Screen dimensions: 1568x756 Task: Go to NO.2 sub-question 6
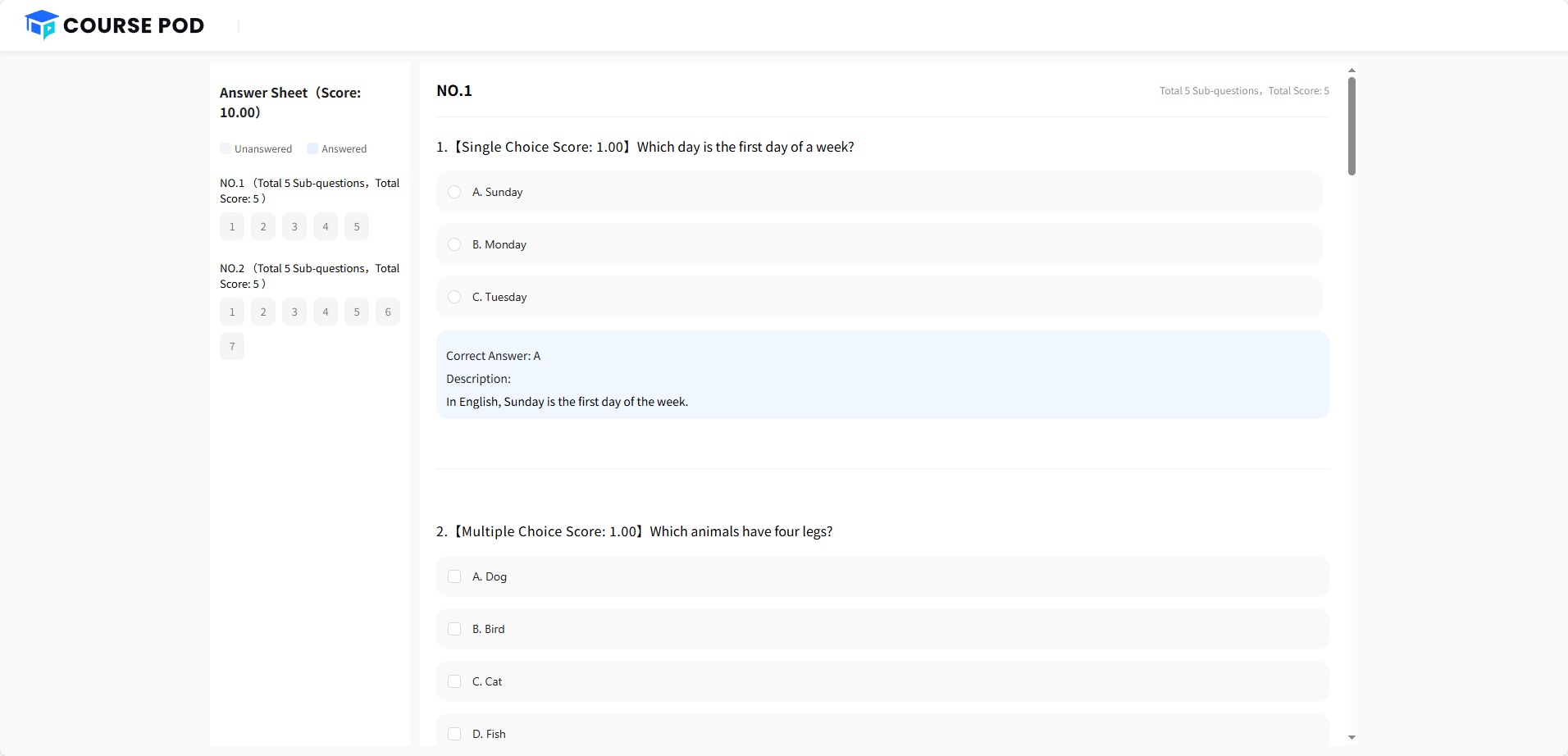[388, 312]
